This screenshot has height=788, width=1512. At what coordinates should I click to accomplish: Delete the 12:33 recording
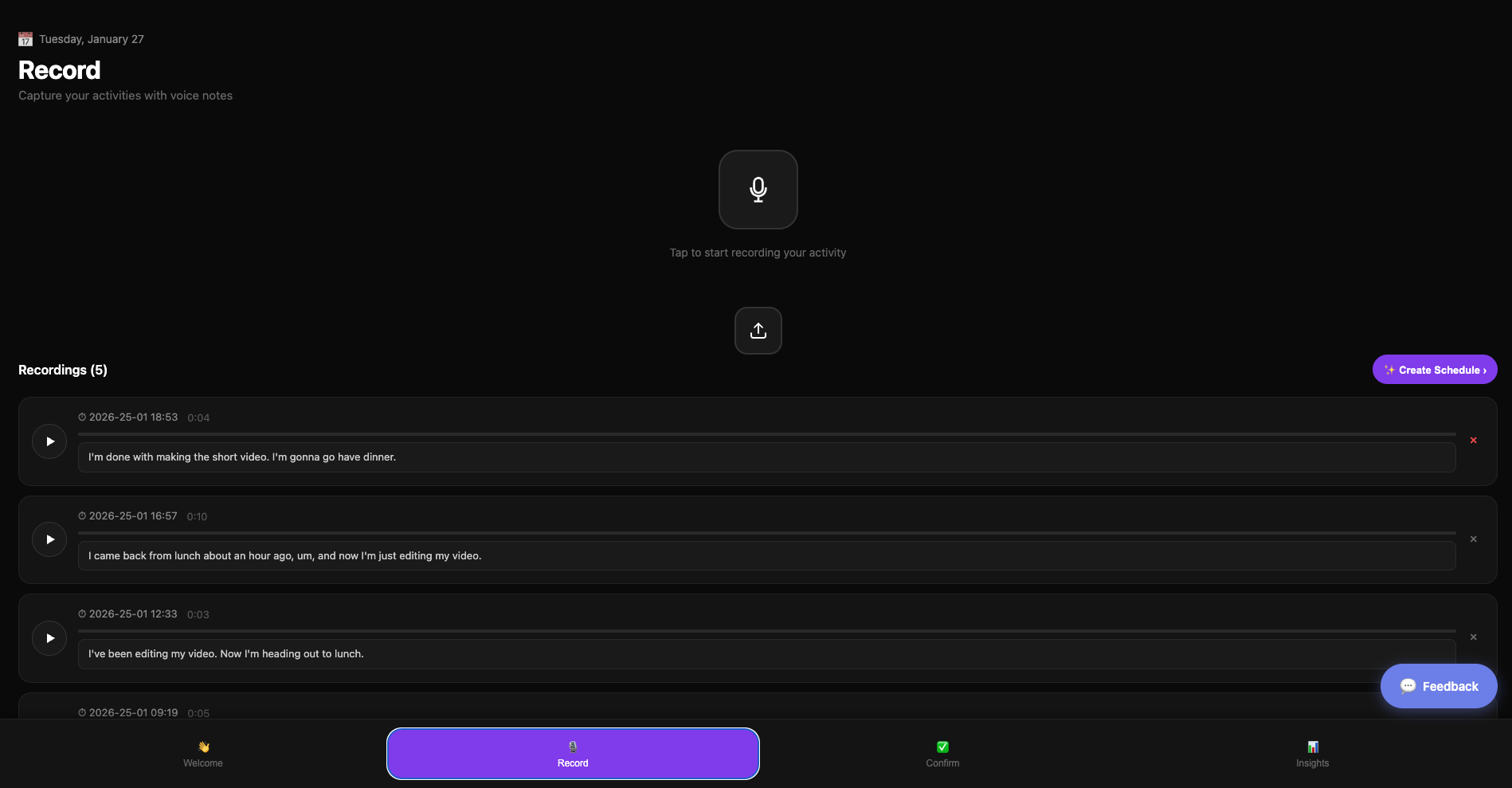[1473, 637]
